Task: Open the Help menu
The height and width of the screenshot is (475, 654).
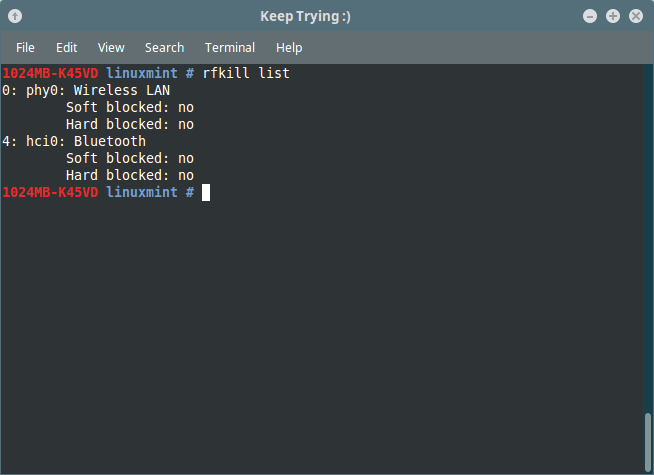Action: [289, 47]
